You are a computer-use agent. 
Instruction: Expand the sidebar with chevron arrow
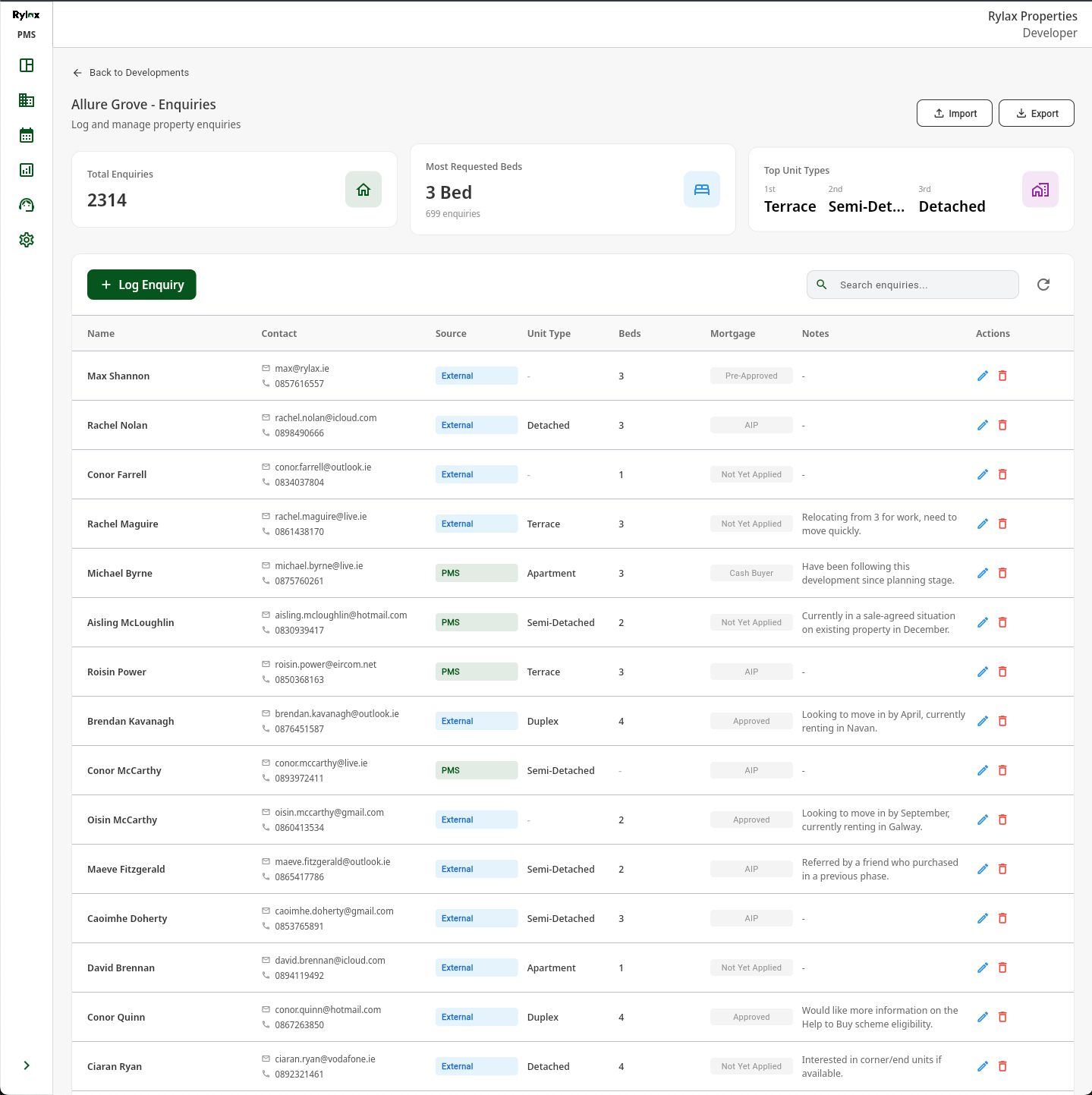[x=27, y=1065]
